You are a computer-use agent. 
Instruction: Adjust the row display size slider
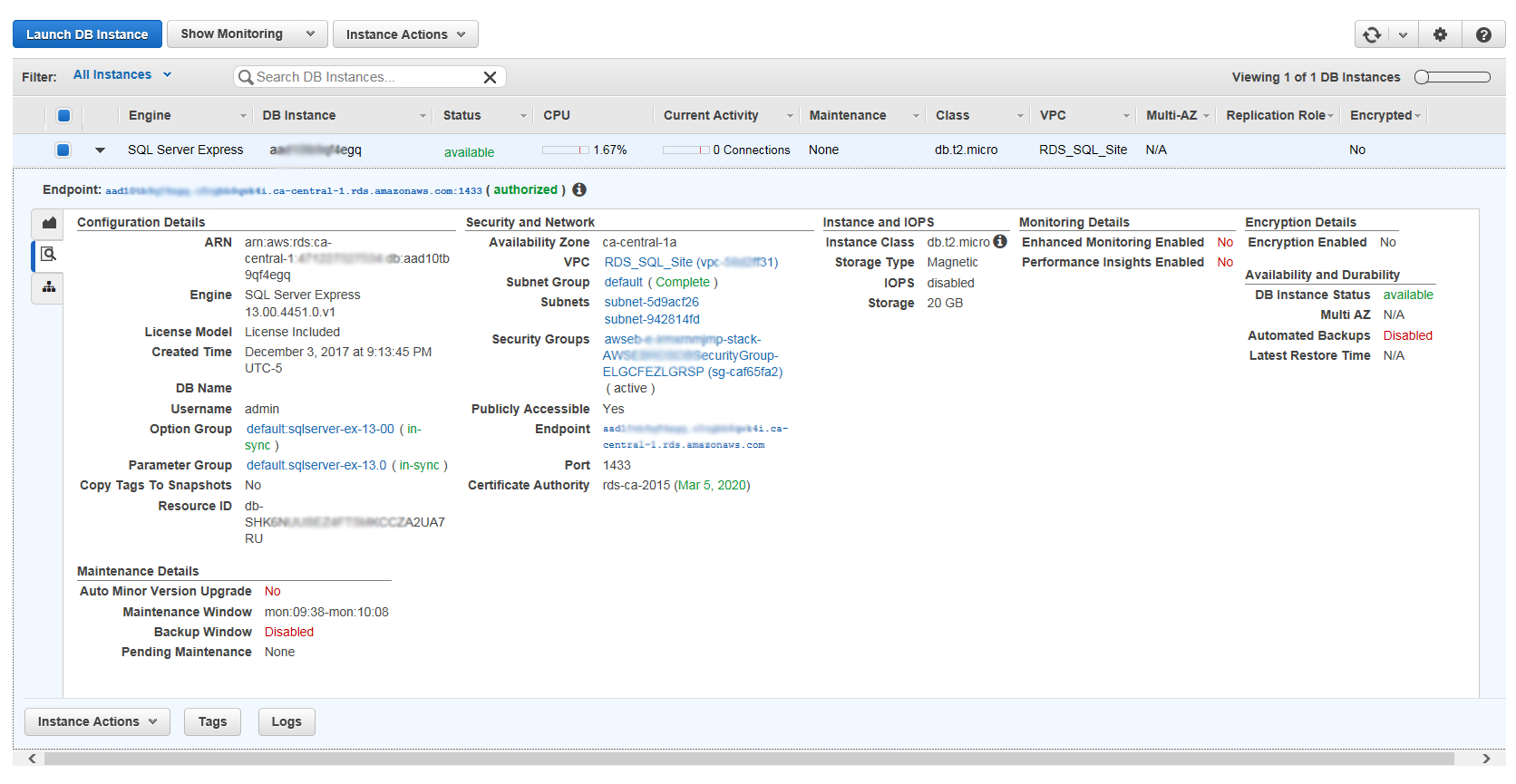pyautogui.click(x=1453, y=77)
